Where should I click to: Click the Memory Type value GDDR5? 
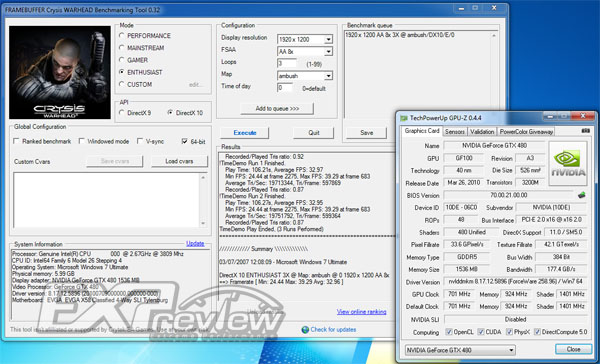click(x=466, y=257)
